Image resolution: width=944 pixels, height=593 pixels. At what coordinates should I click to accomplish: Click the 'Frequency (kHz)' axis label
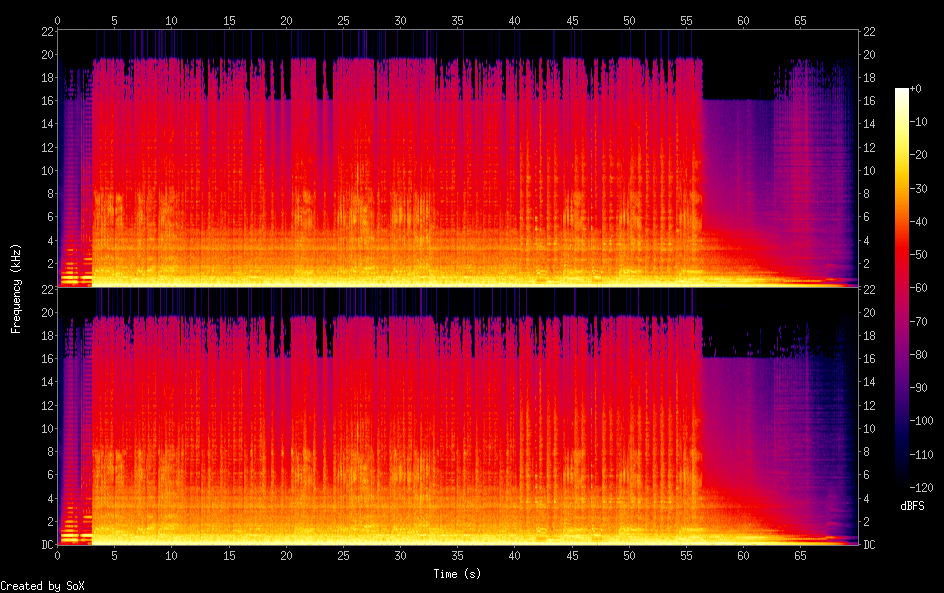tap(16, 288)
